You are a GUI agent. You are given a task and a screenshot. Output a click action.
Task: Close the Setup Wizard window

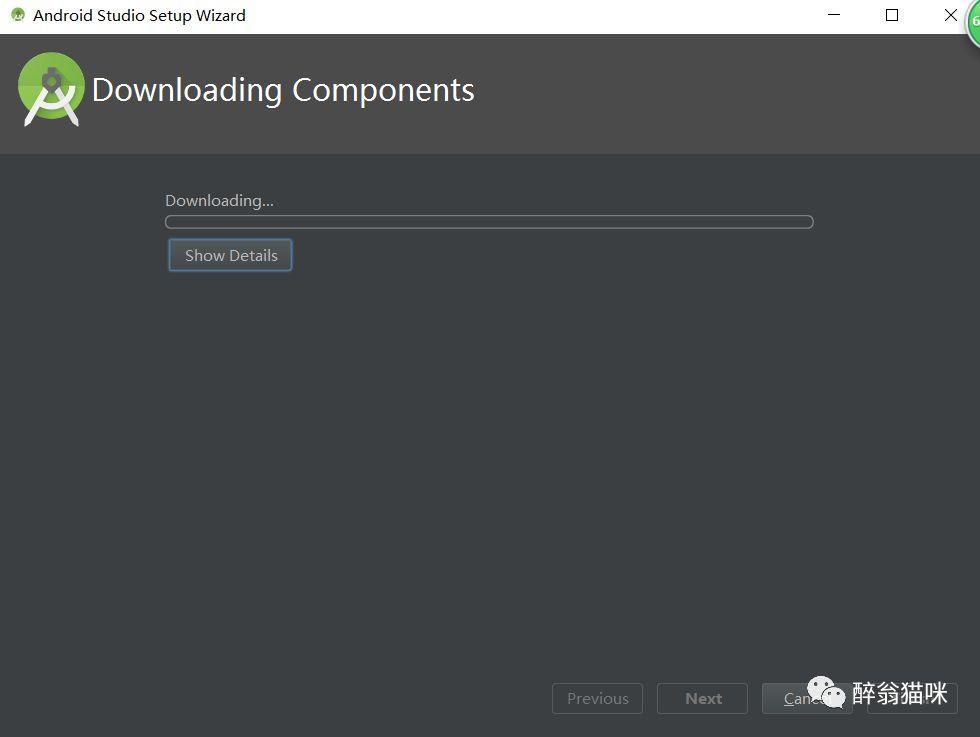(950, 15)
